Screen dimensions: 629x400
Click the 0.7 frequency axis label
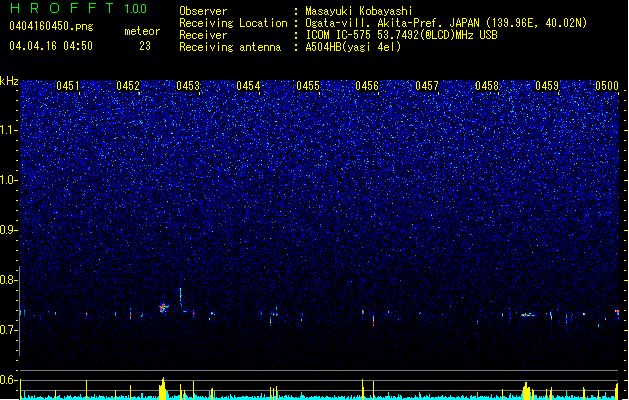[9, 330]
